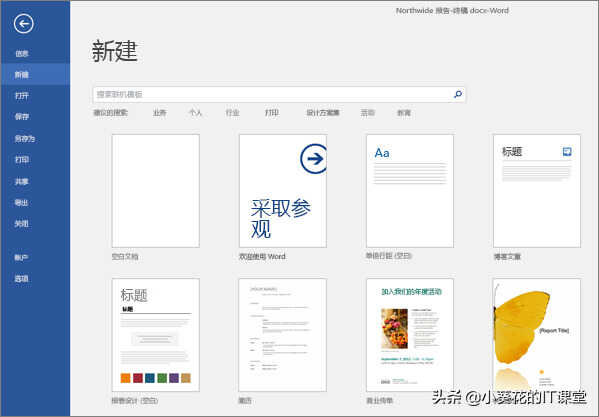Select the report design template with color squares
Image resolution: width=599 pixels, height=417 pixels.
click(x=155, y=335)
